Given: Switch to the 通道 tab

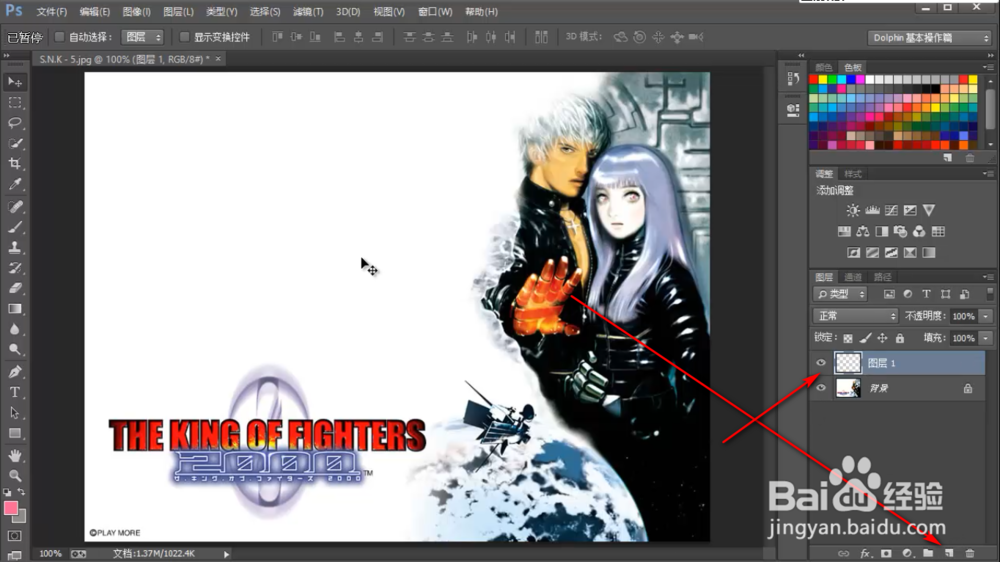Looking at the screenshot, I should [x=853, y=277].
